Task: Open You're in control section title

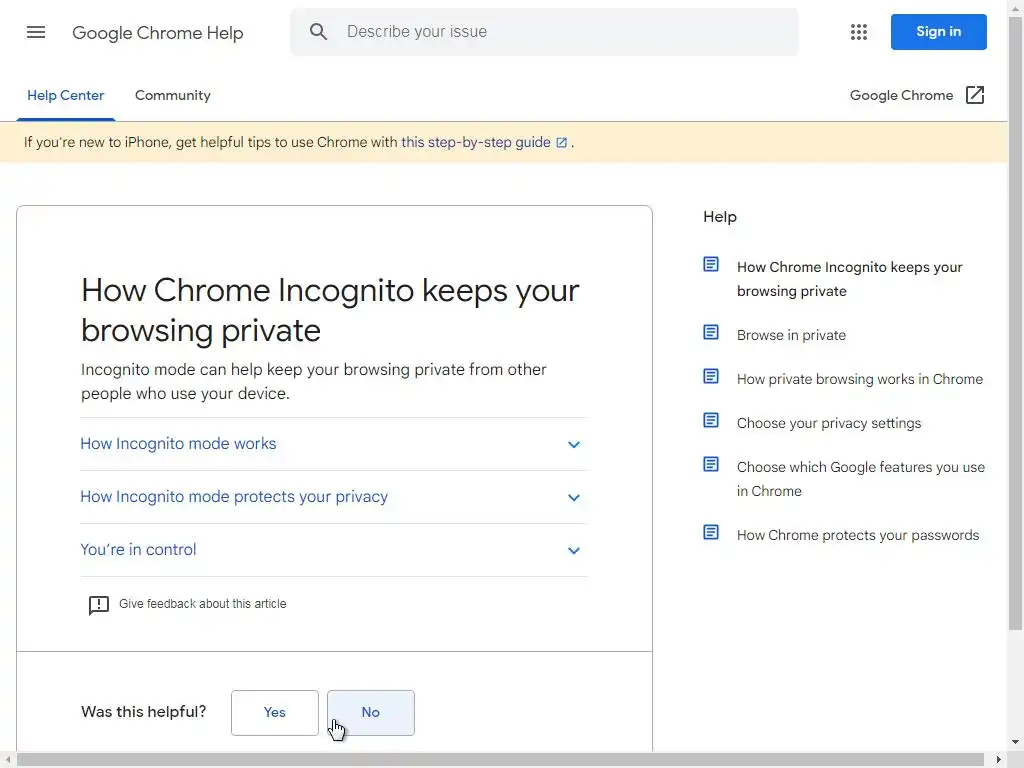Action: [x=138, y=549]
